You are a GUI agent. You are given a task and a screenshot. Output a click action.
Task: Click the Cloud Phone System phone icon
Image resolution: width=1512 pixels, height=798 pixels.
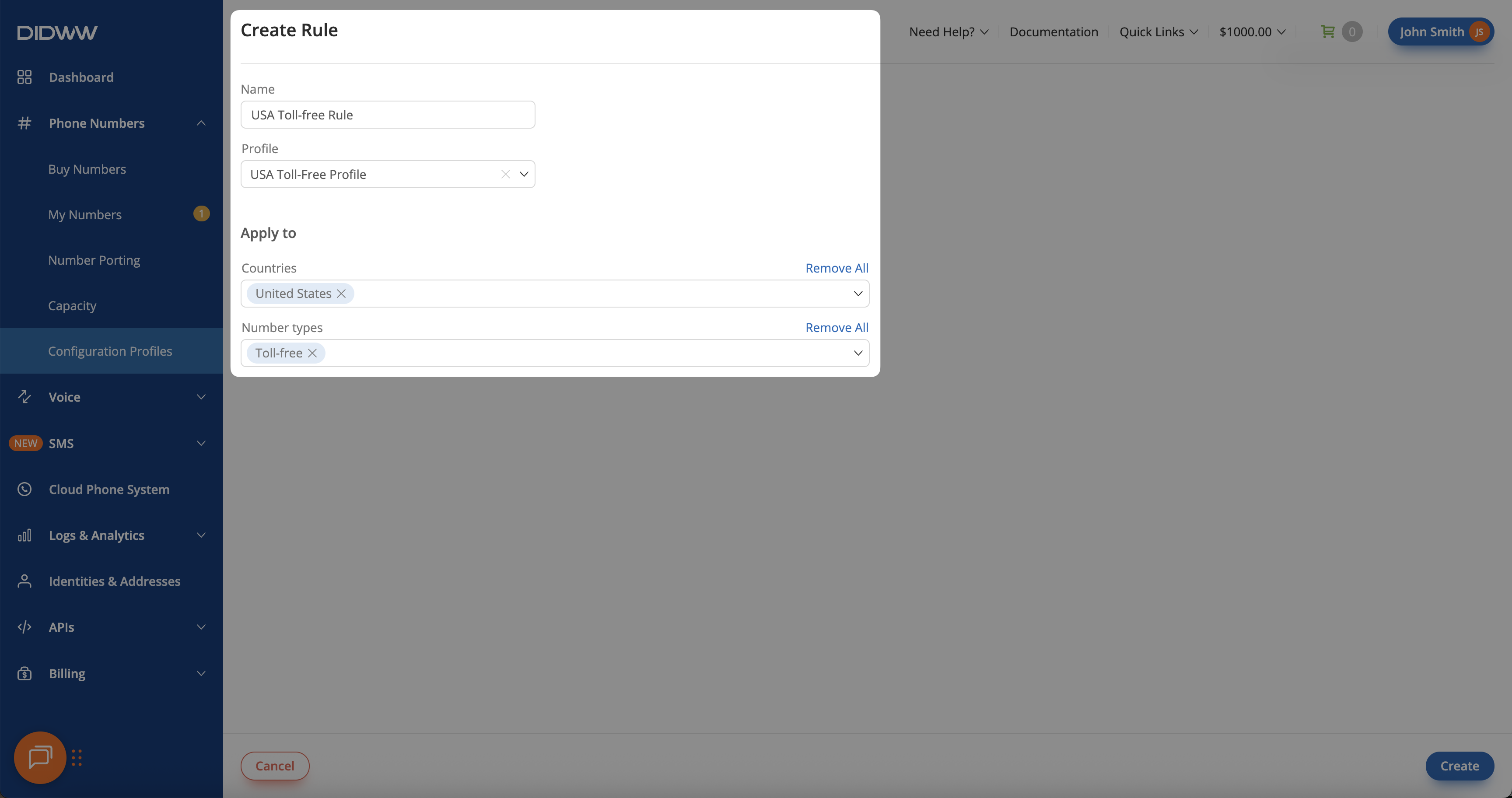[24, 489]
